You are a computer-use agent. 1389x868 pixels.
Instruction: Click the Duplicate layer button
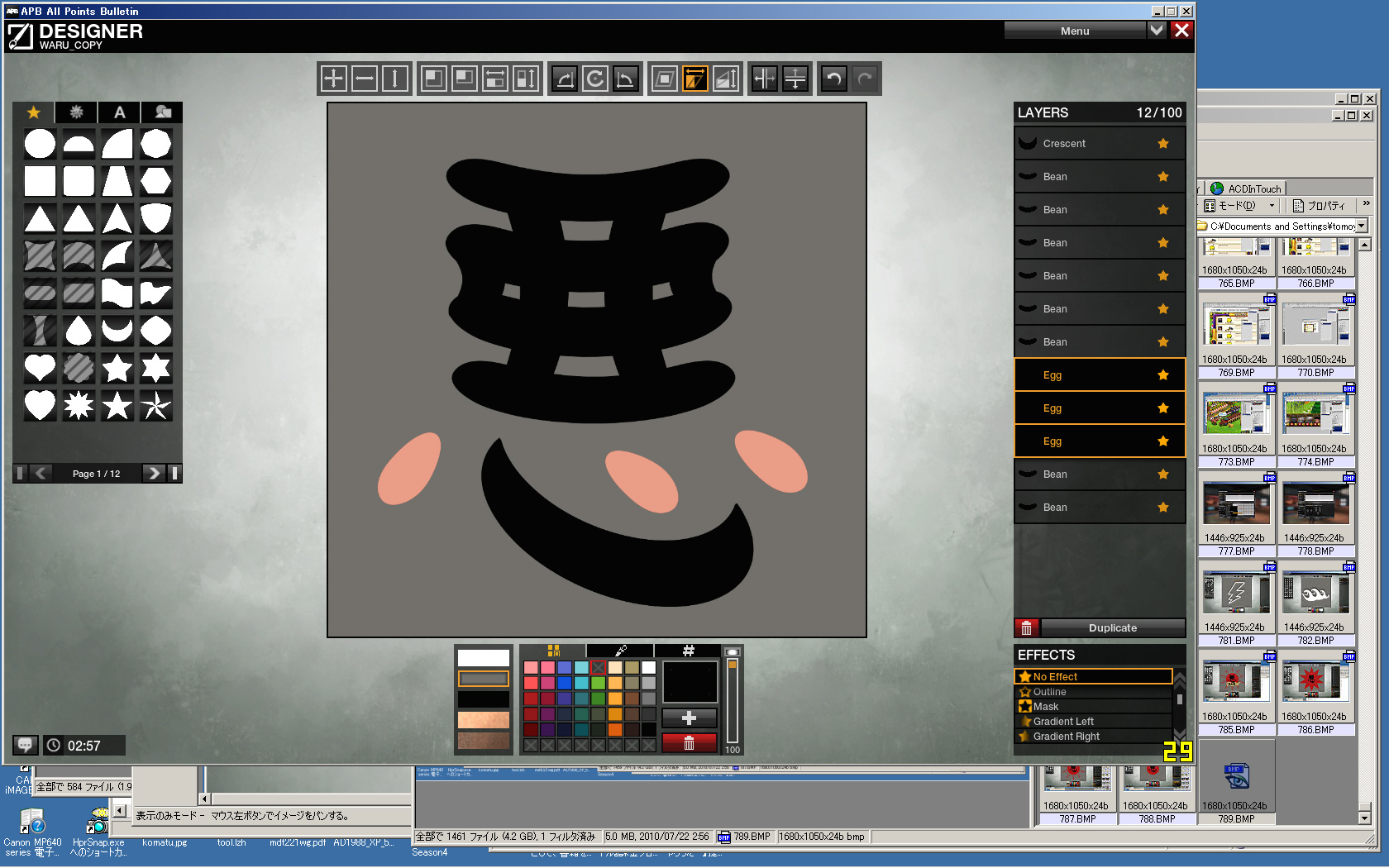pyautogui.click(x=1112, y=628)
